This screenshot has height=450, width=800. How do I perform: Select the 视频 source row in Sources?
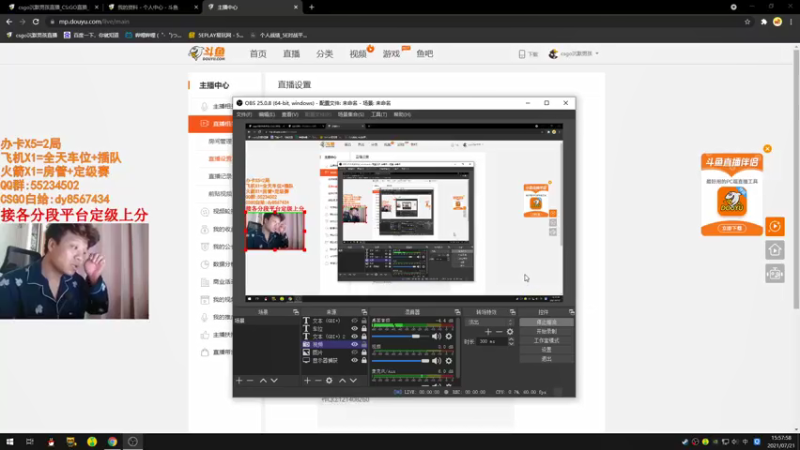pyautogui.click(x=335, y=344)
